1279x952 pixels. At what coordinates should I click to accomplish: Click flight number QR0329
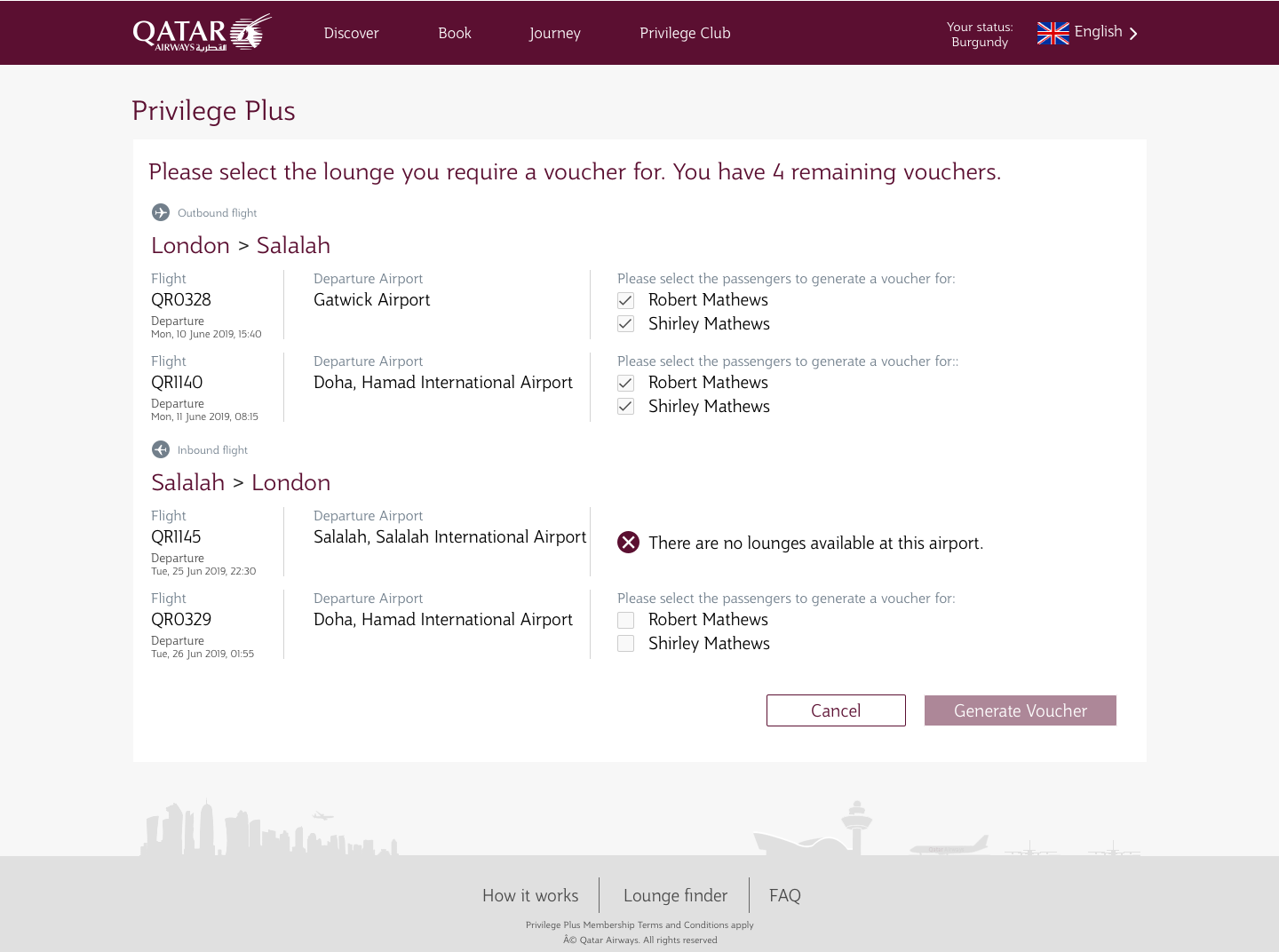[181, 620]
